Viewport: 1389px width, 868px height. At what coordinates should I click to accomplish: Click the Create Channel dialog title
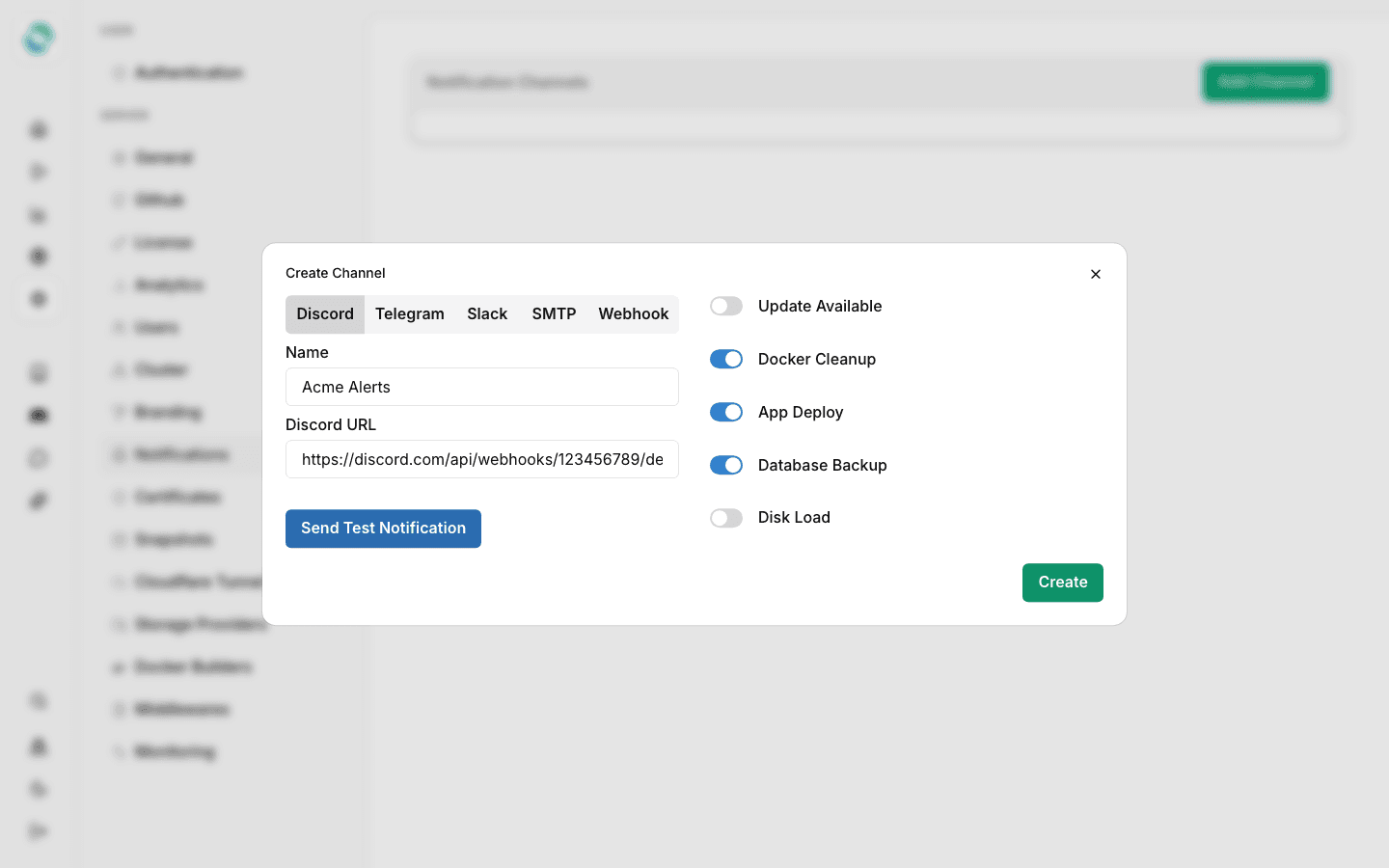[x=336, y=273]
